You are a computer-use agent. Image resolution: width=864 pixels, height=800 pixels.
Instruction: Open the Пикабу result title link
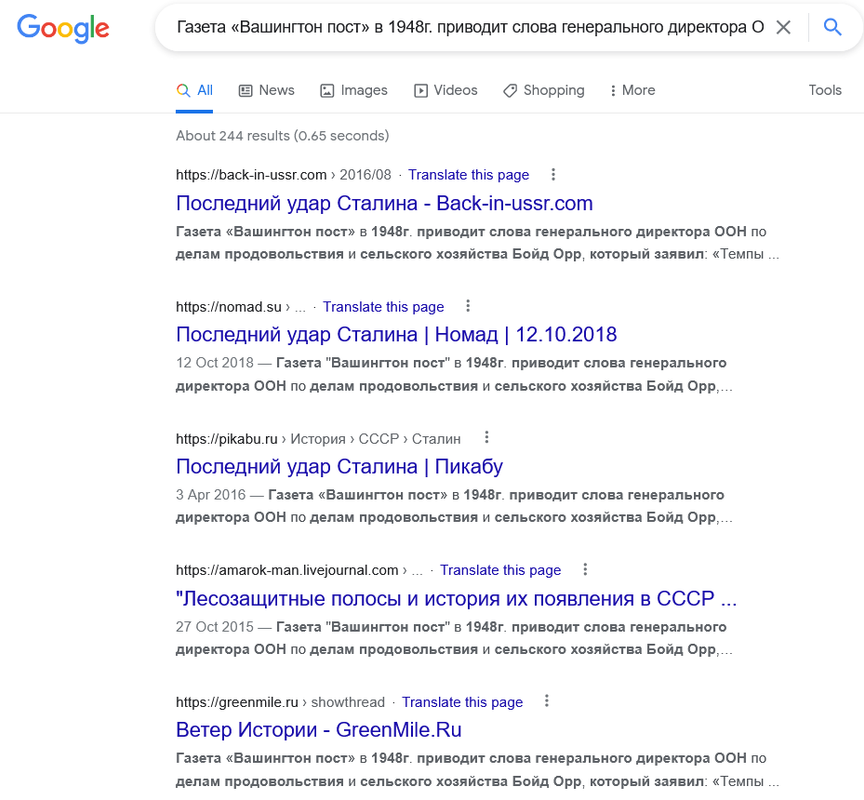pyautogui.click(x=339, y=467)
